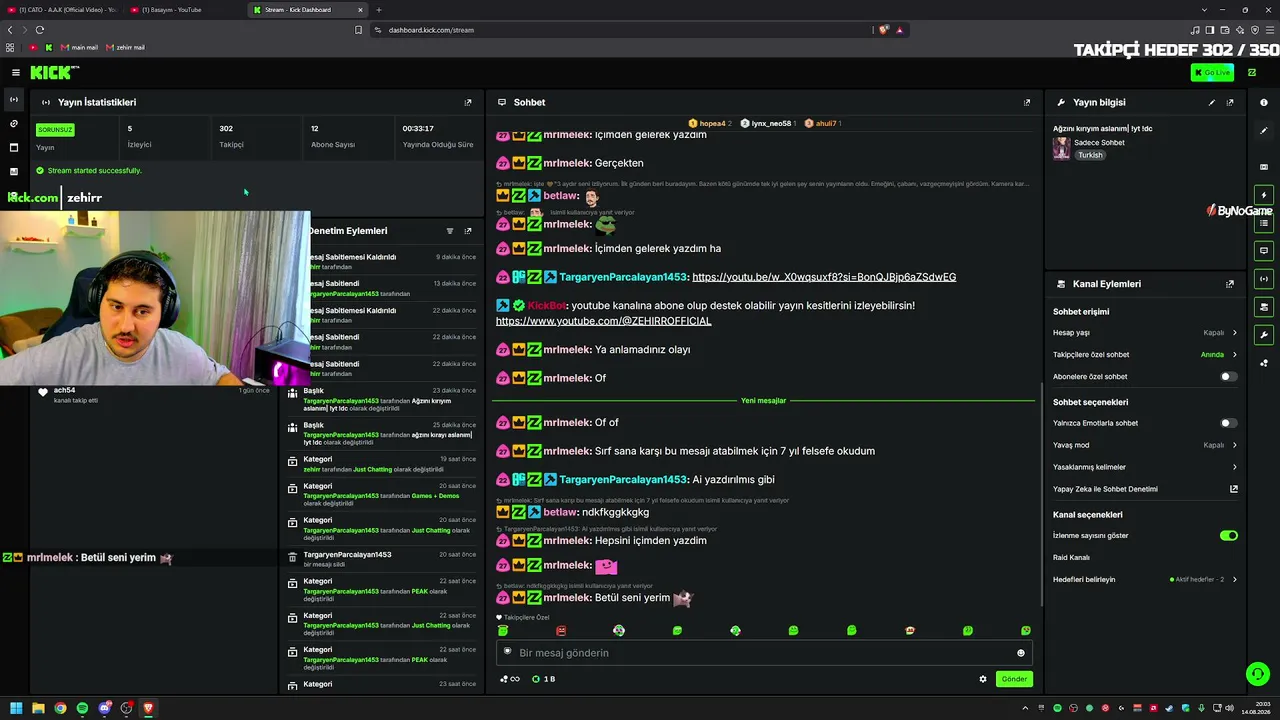1280x720 pixels.
Task: Open filter in Denetim Eylemleri header
Action: coord(450,231)
